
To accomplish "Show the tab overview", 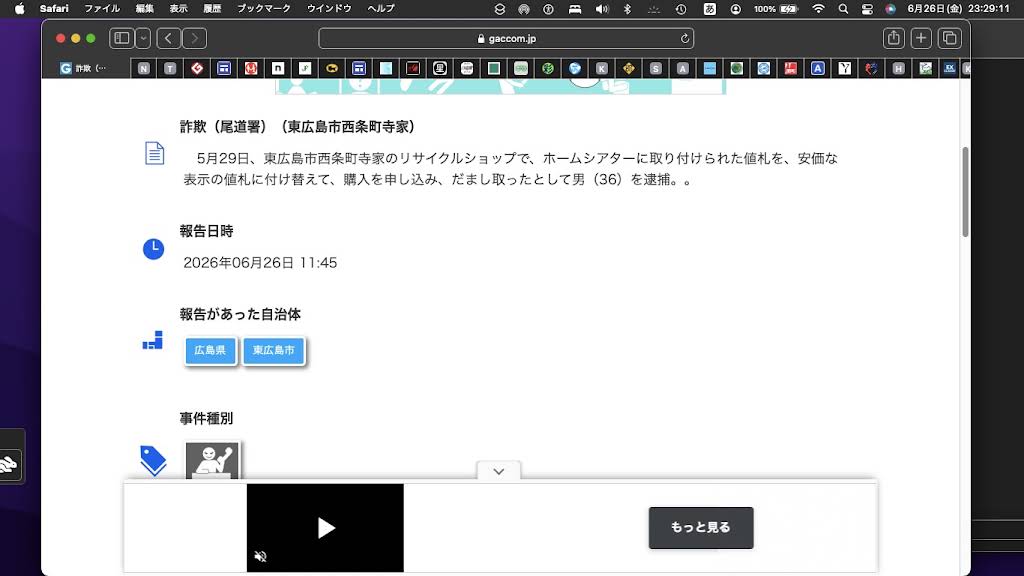I will click(x=950, y=39).
